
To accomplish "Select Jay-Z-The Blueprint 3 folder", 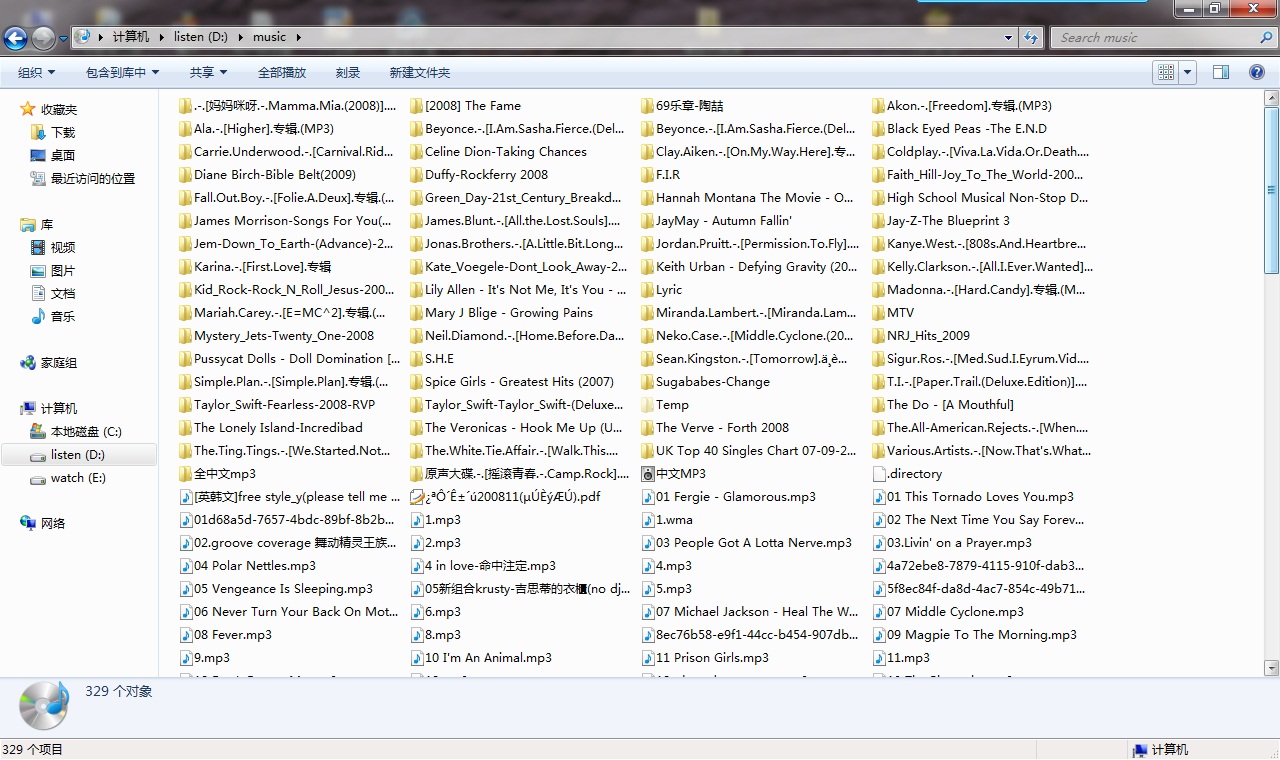I will click(941, 220).
